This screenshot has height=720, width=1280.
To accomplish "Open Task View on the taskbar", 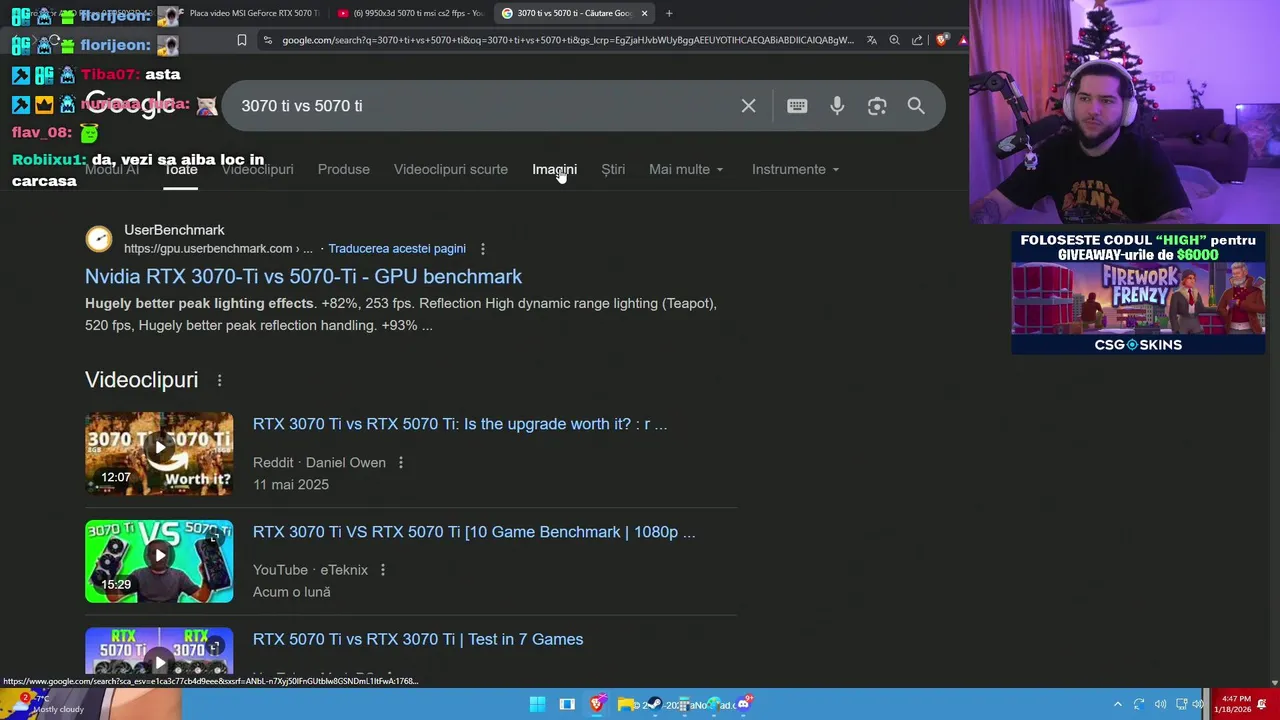I will tap(567, 704).
